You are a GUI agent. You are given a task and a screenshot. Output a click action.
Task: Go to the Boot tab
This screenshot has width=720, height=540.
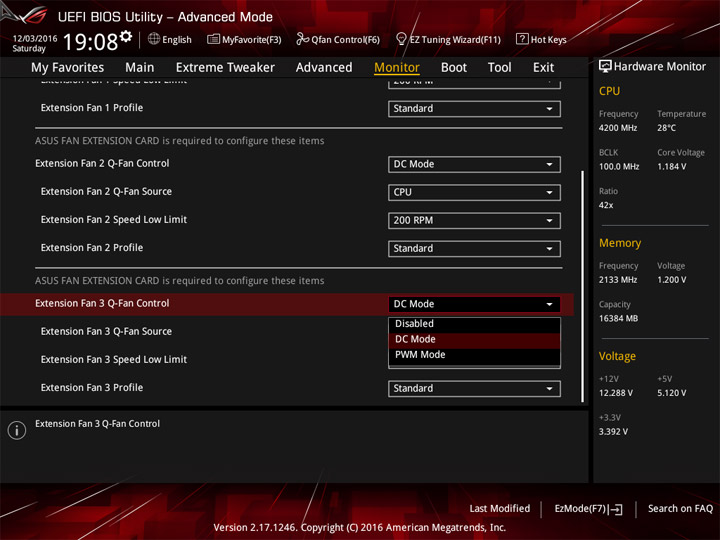coord(454,68)
